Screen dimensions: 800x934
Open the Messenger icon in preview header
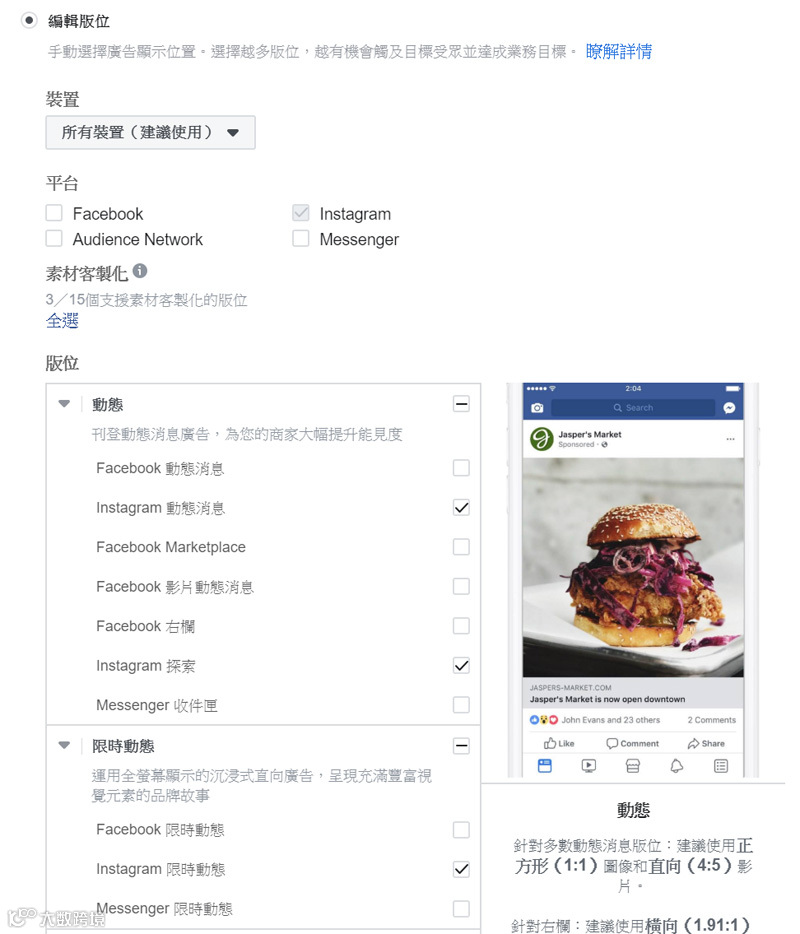[x=729, y=408]
